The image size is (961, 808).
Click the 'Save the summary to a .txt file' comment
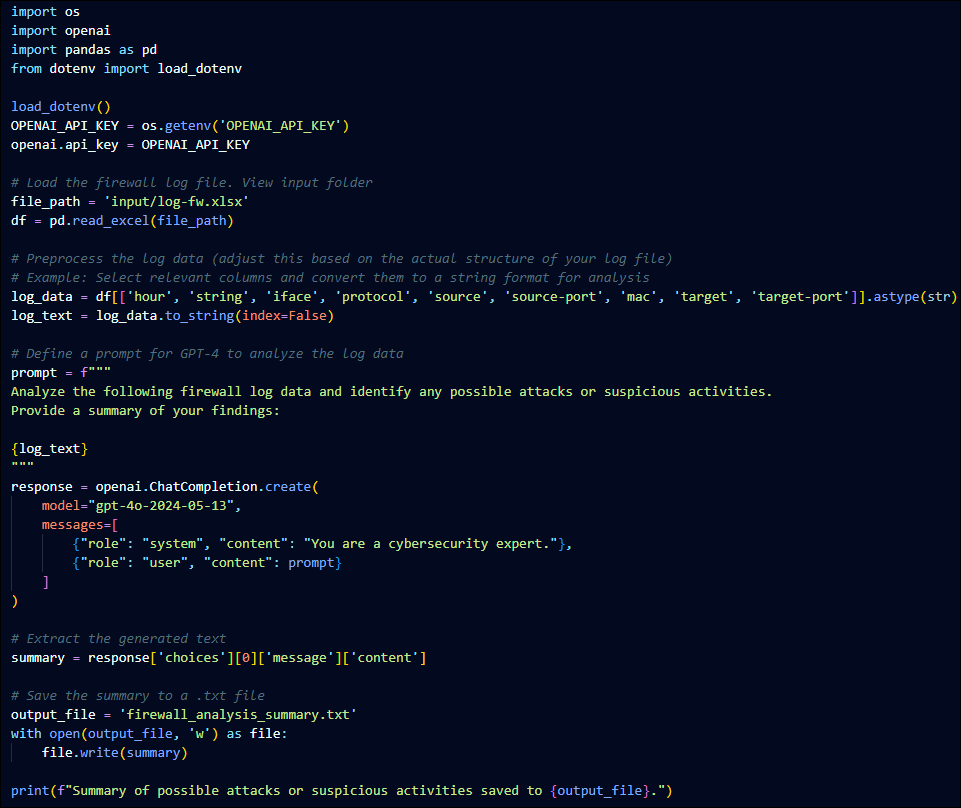138,696
